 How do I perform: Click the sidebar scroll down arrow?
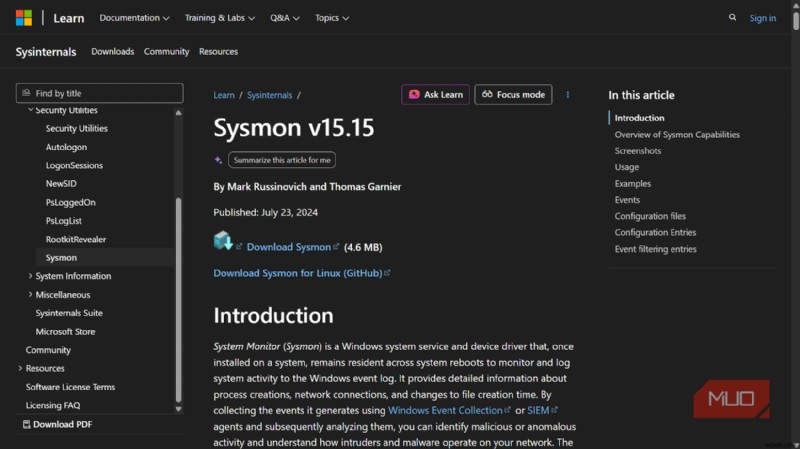click(x=179, y=409)
